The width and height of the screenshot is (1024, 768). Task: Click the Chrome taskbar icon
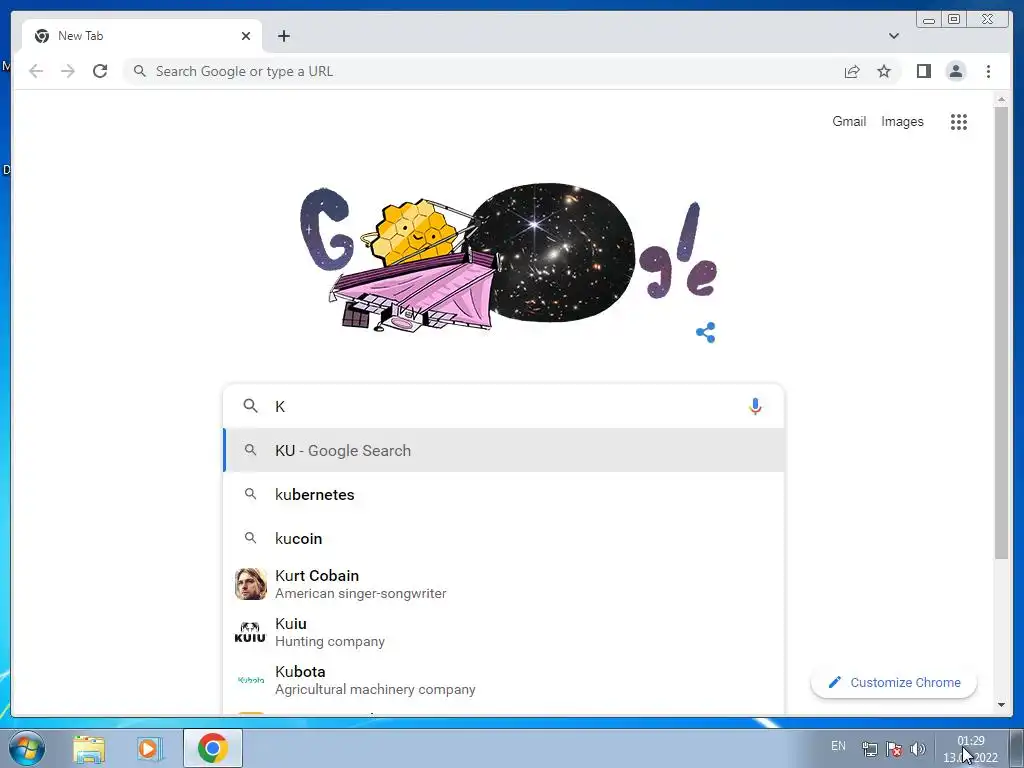[213, 748]
